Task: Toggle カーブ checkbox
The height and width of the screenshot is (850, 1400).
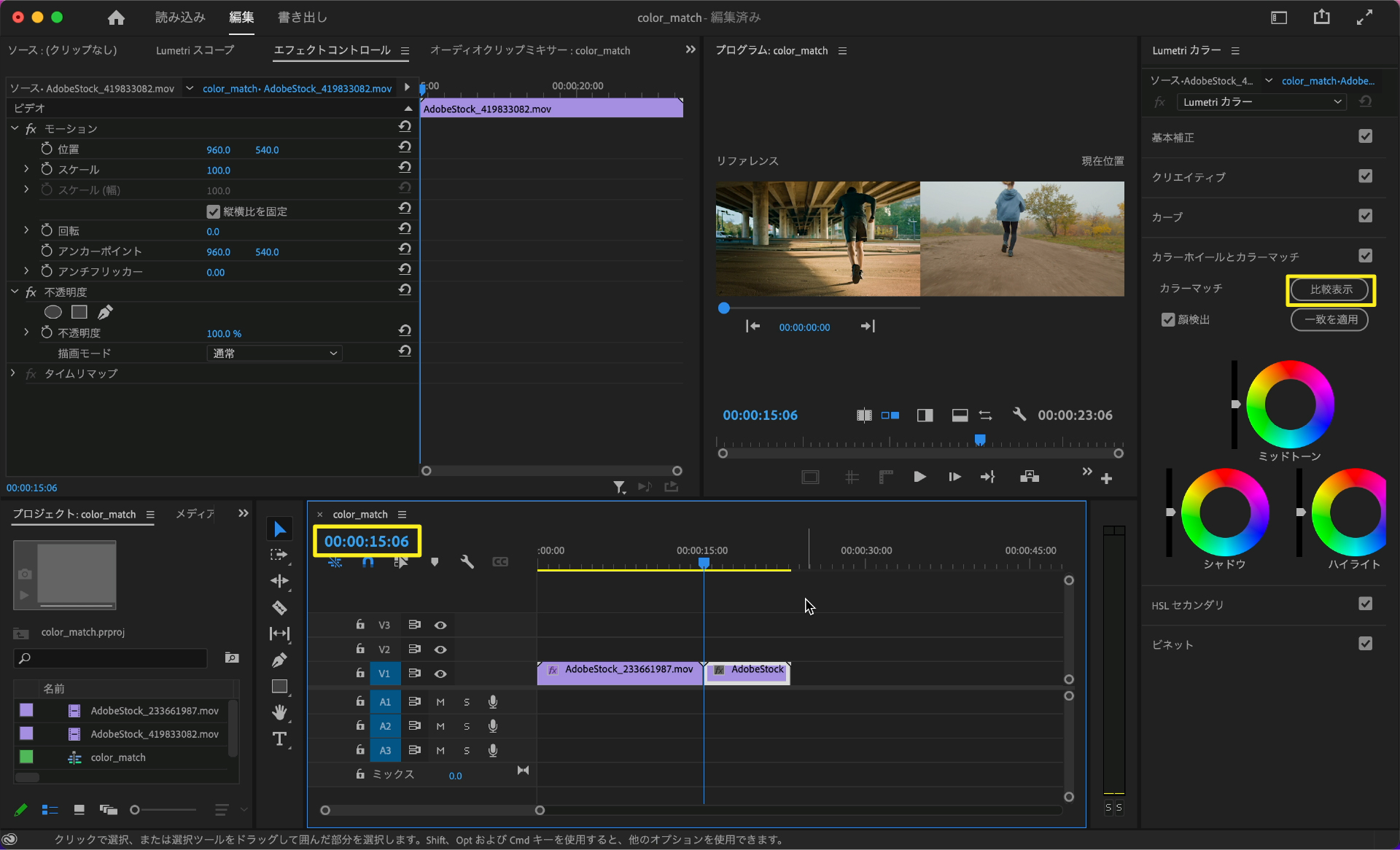Action: (1366, 216)
